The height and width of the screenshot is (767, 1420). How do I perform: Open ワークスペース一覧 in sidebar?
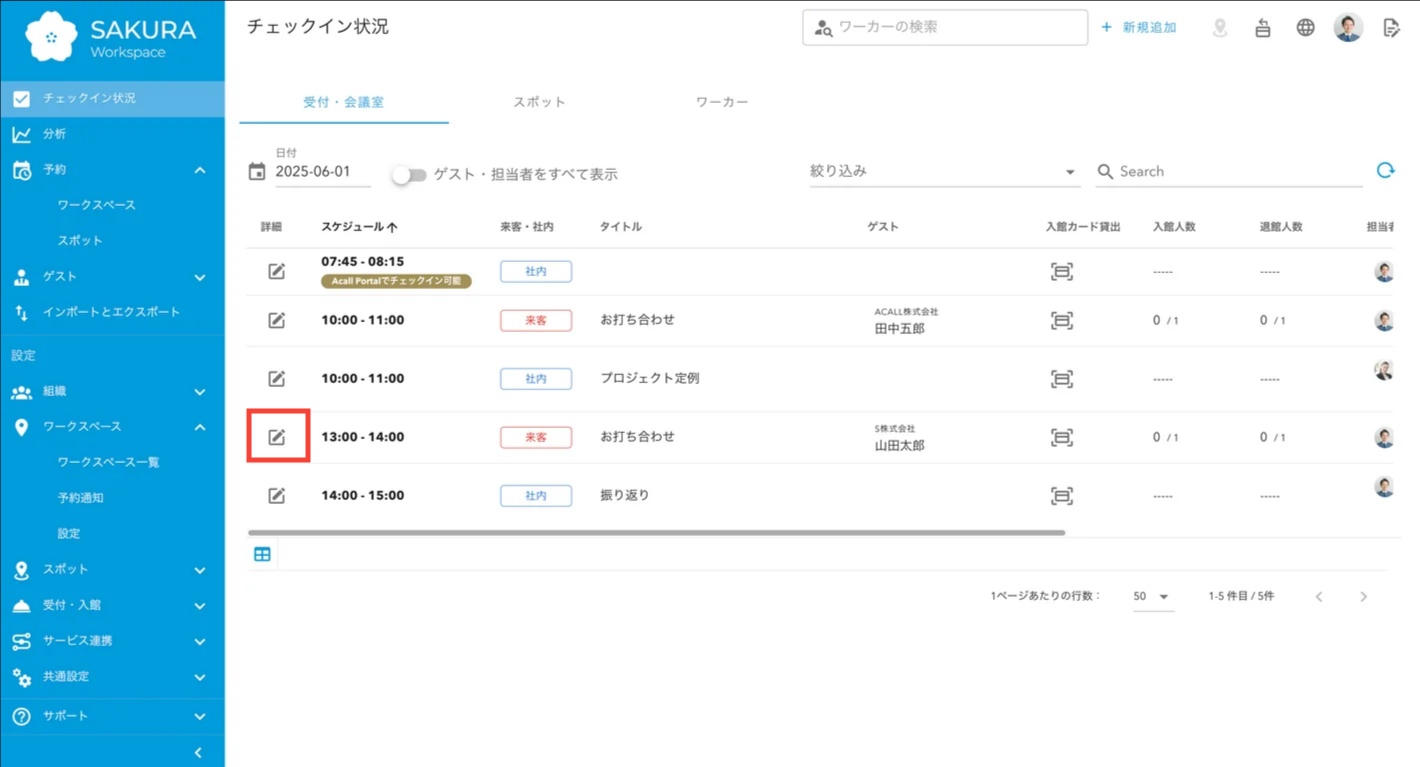108,462
